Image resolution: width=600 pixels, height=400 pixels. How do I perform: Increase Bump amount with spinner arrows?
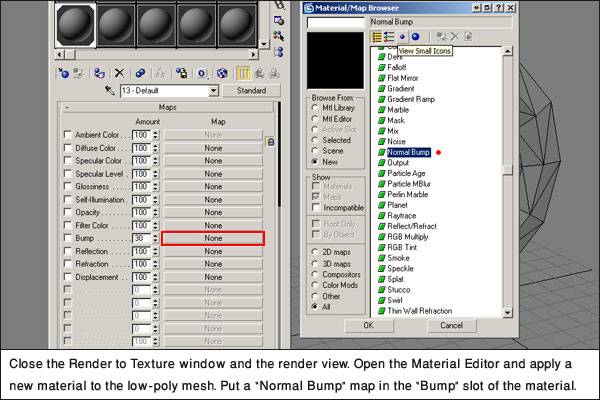[x=155, y=236]
